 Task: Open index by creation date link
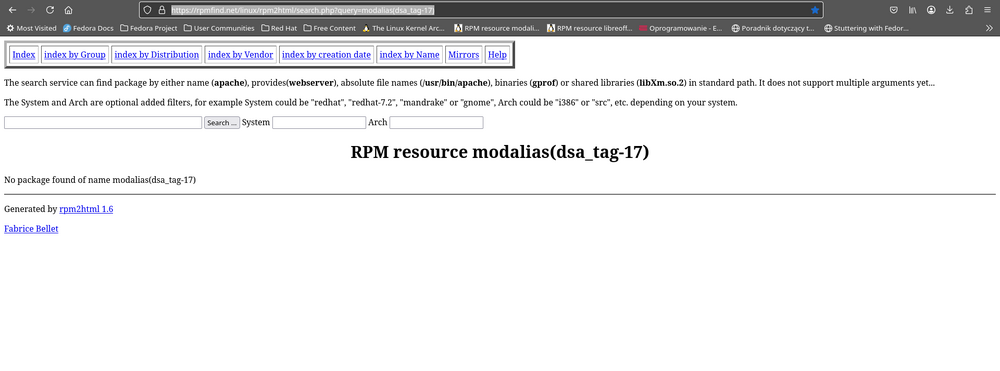326,55
